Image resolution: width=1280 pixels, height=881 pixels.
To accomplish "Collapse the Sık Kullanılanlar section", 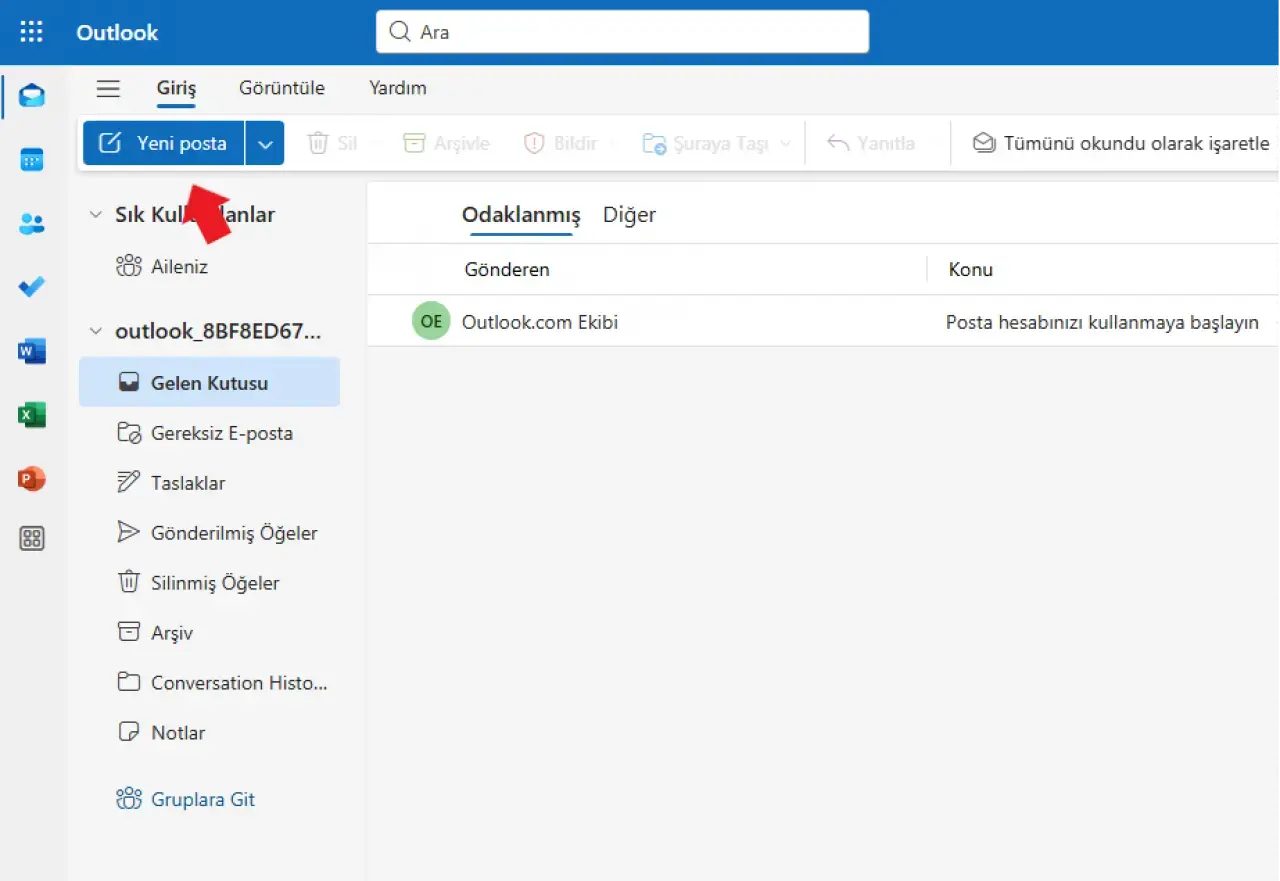I will 96,215.
